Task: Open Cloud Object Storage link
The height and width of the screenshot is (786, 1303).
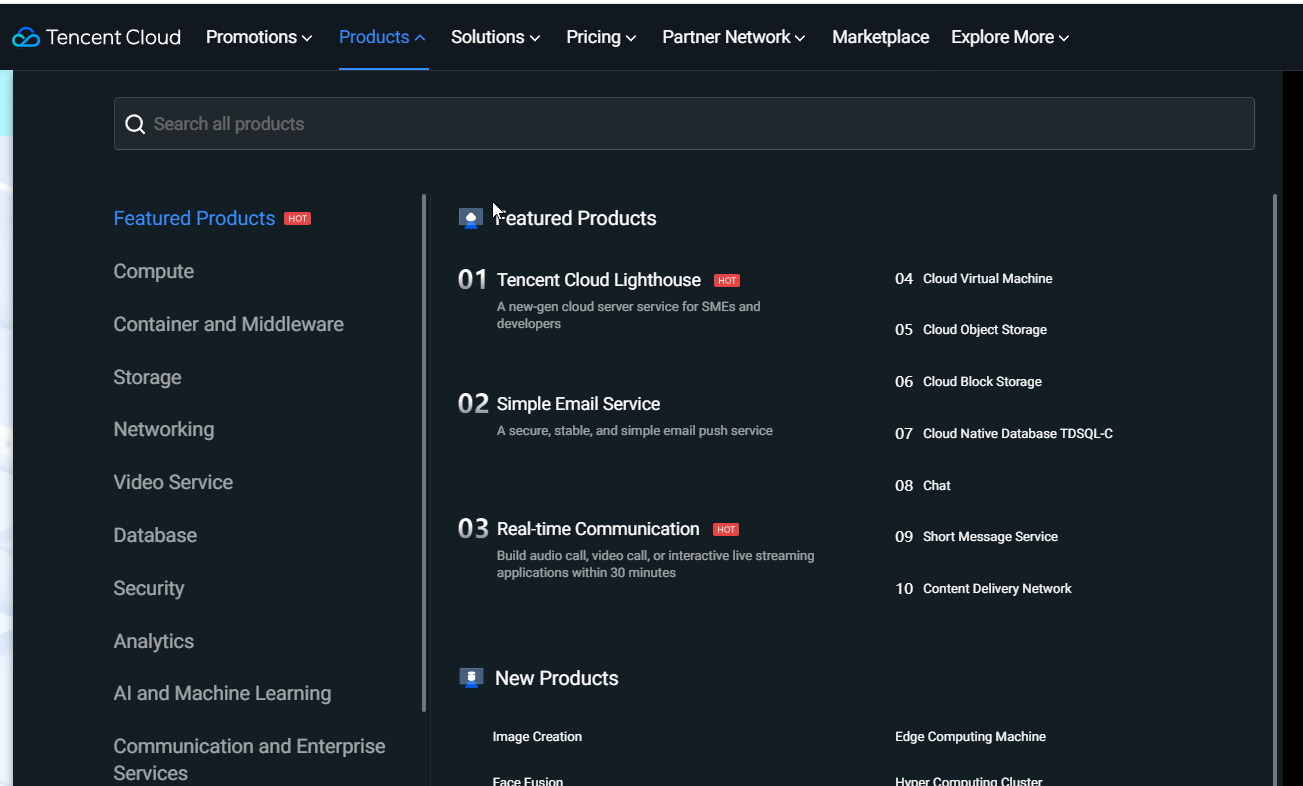Action: 985,330
